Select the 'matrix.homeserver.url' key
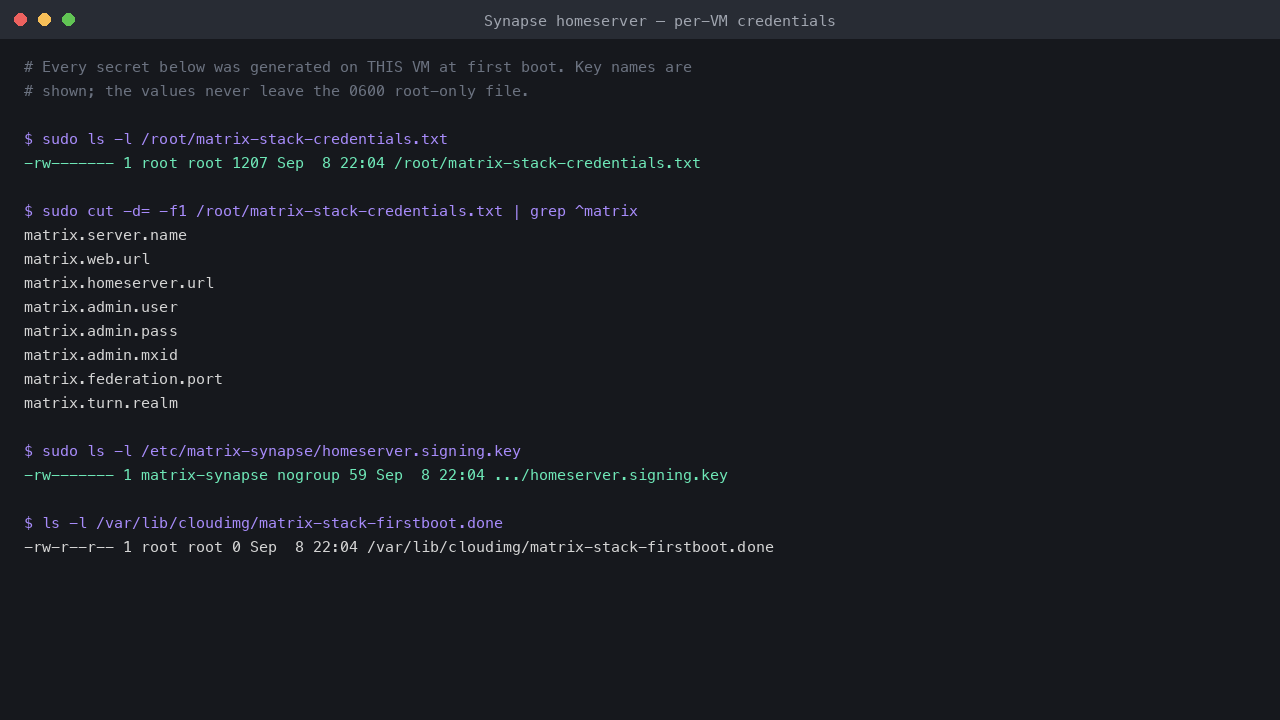Screen dimensions: 1280x720 coord(119,283)
